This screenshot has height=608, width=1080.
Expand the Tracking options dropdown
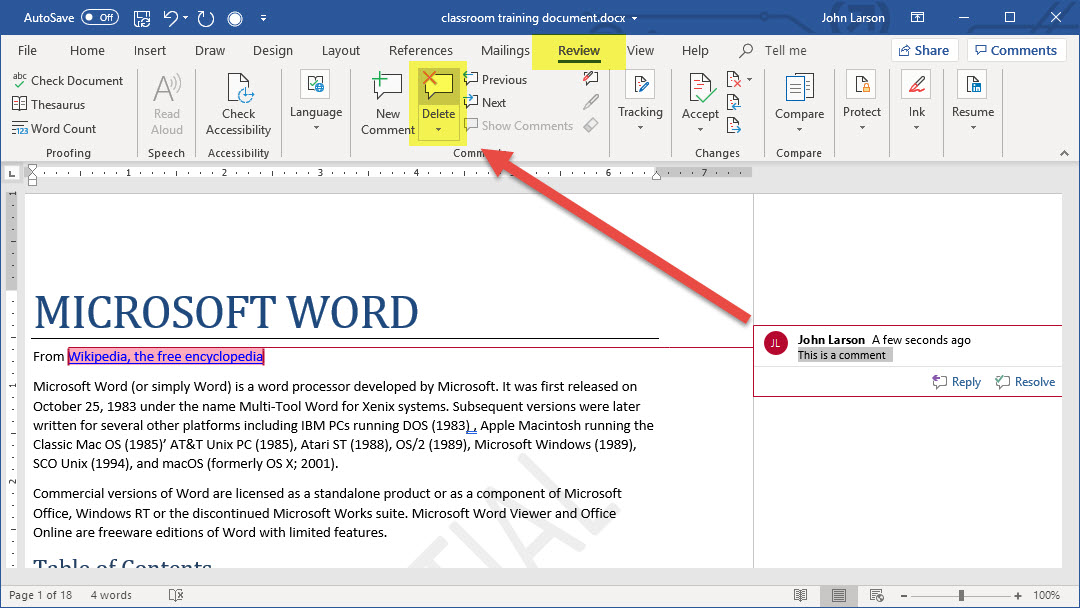[x=640, y=128]
